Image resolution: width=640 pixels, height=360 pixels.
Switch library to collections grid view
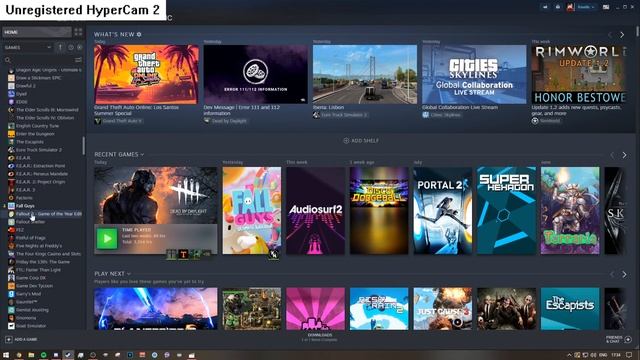pos(78,32)
